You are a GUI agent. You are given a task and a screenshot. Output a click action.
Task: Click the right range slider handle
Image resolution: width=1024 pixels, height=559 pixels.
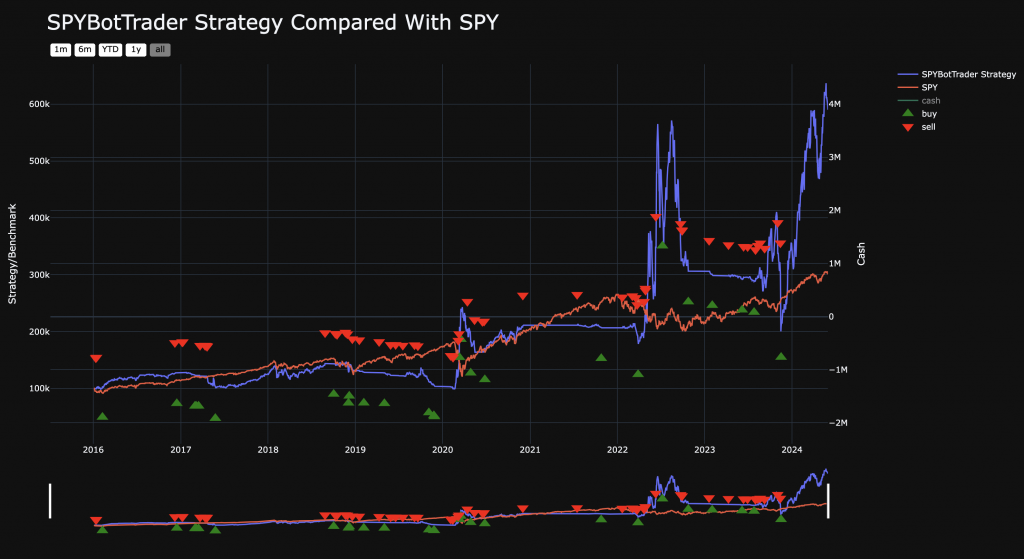coord(829,501)
